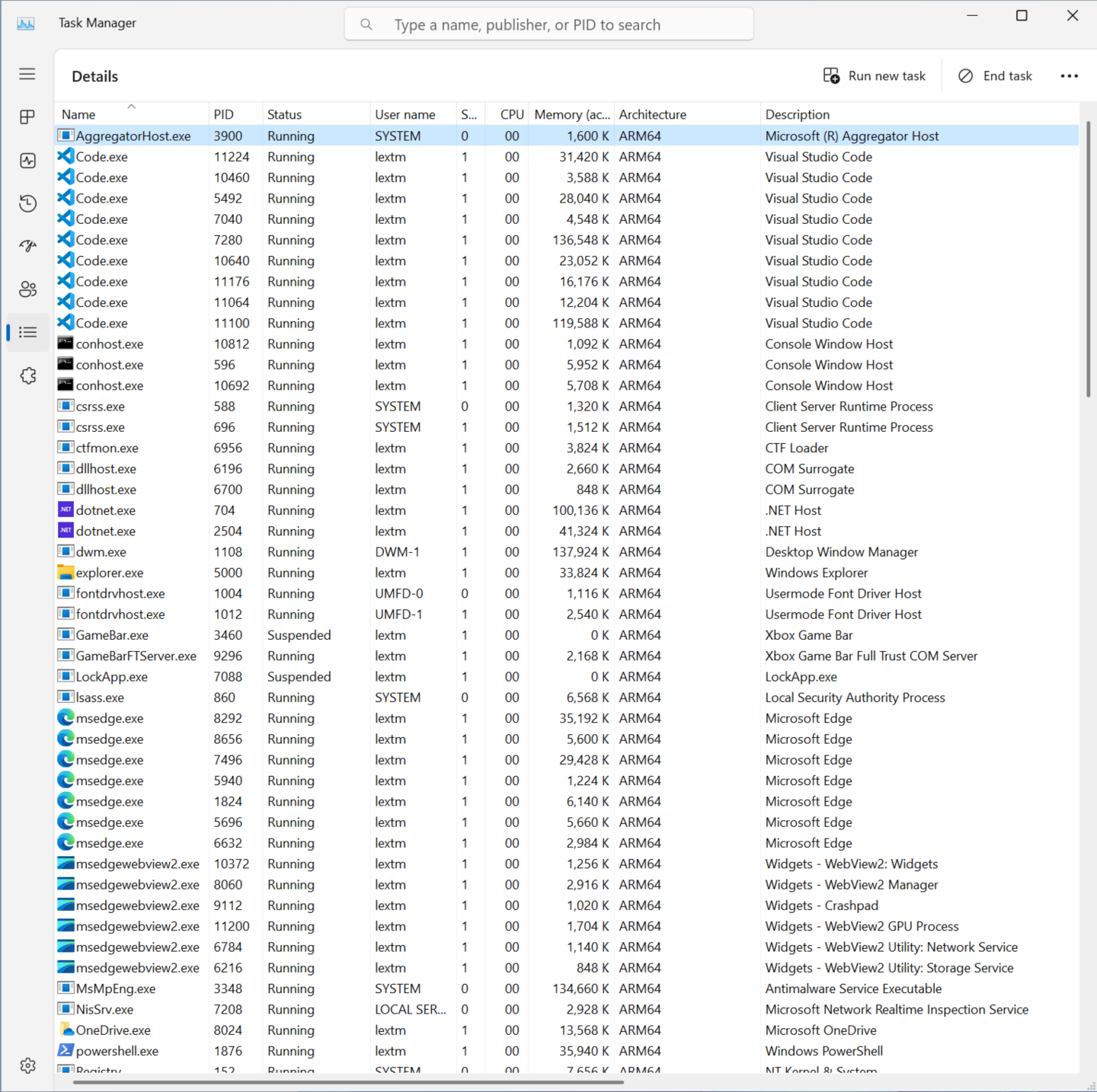Click the search magnifier icon
Viewport: 1097px width, 1092px height.
[x=366, y=24]
